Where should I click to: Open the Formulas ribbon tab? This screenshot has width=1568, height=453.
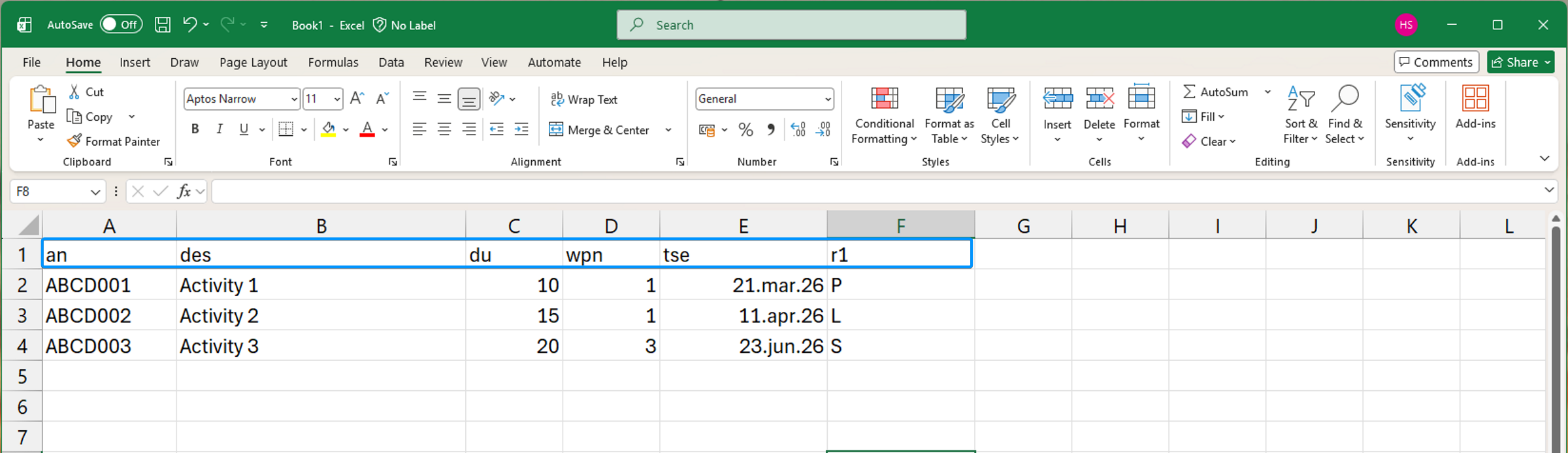pos(333,62)
